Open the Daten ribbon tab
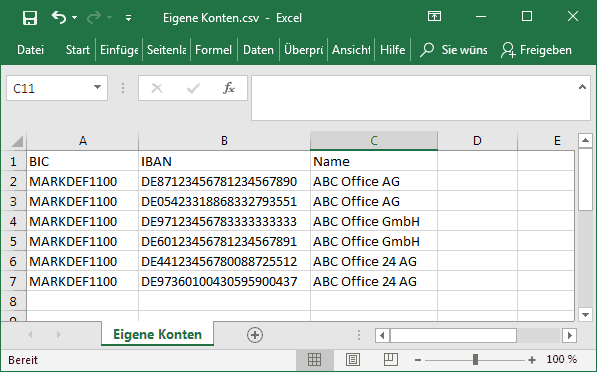597x372 pixels. [x=258, y=50]
